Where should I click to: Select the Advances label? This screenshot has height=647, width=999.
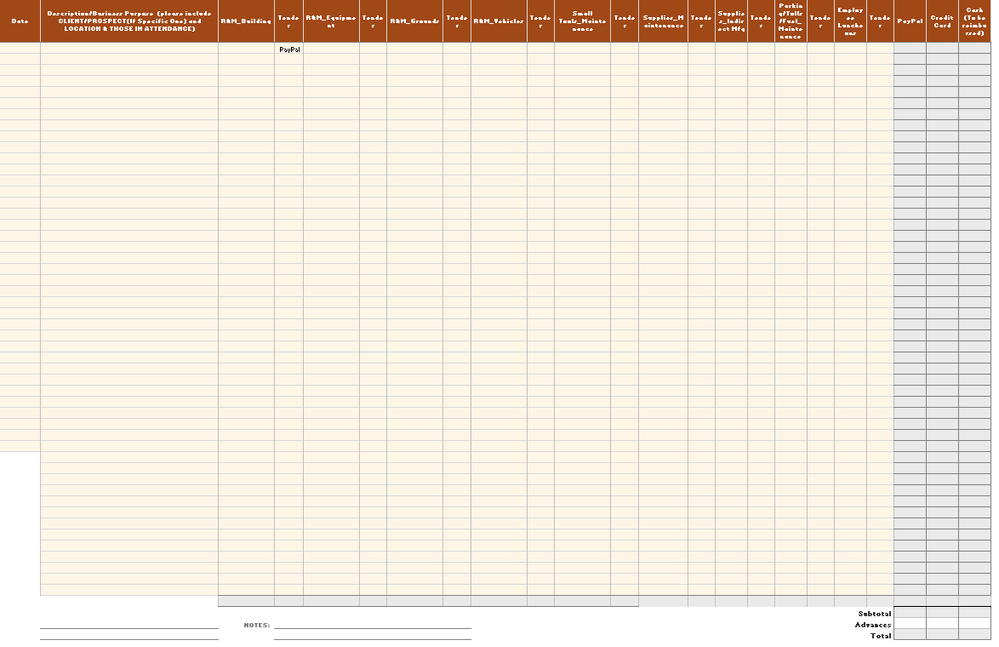tap(873, 625)
